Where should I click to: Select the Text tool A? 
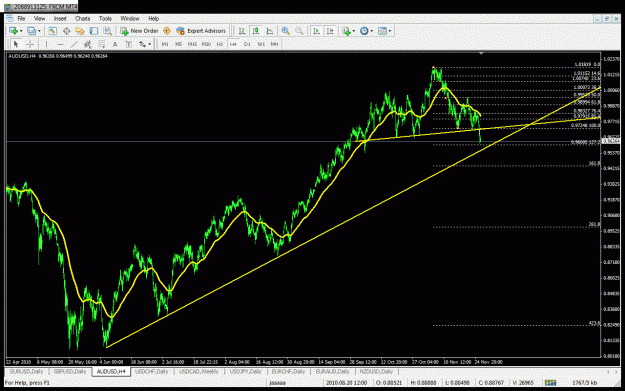[115, 44]
